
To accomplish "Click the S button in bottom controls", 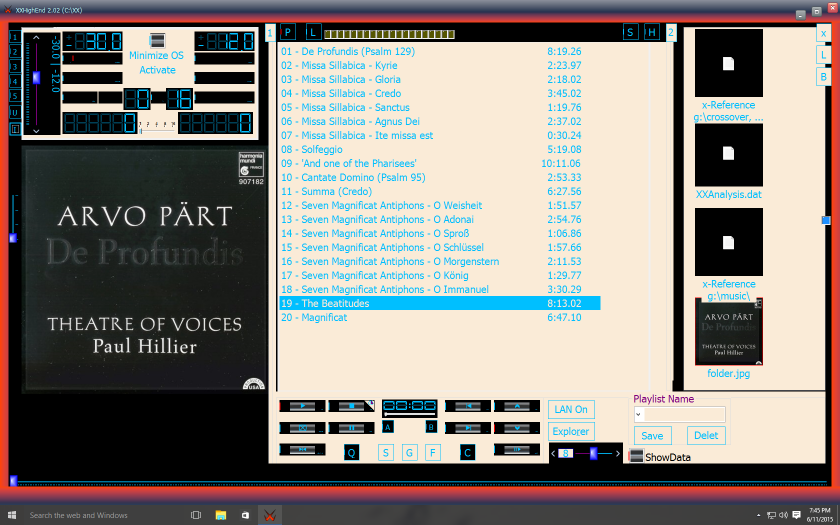I will pos(386,453).
